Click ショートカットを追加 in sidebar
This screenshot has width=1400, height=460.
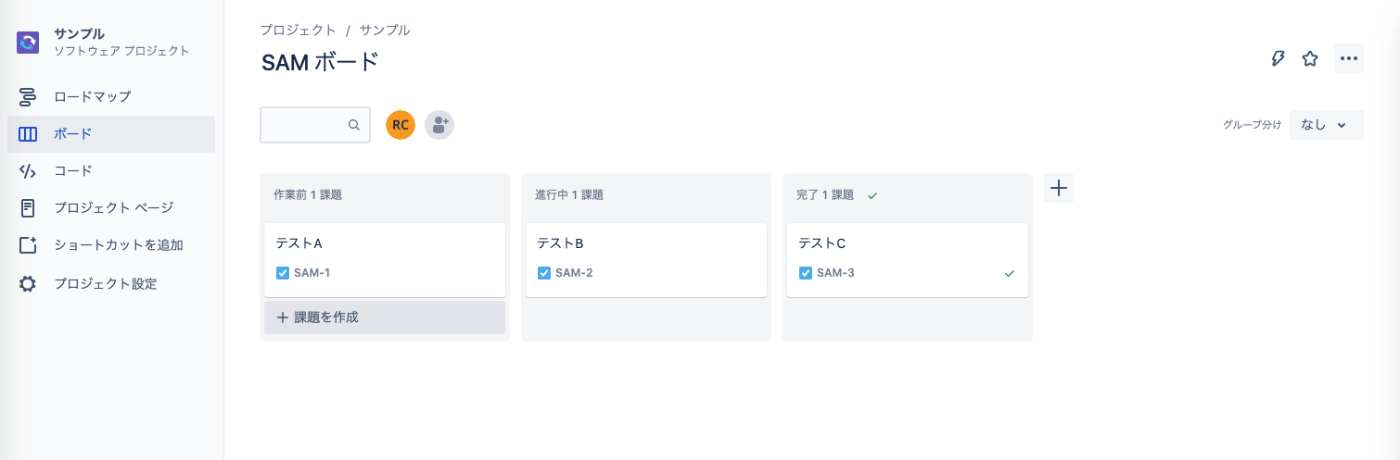[118, 245]
